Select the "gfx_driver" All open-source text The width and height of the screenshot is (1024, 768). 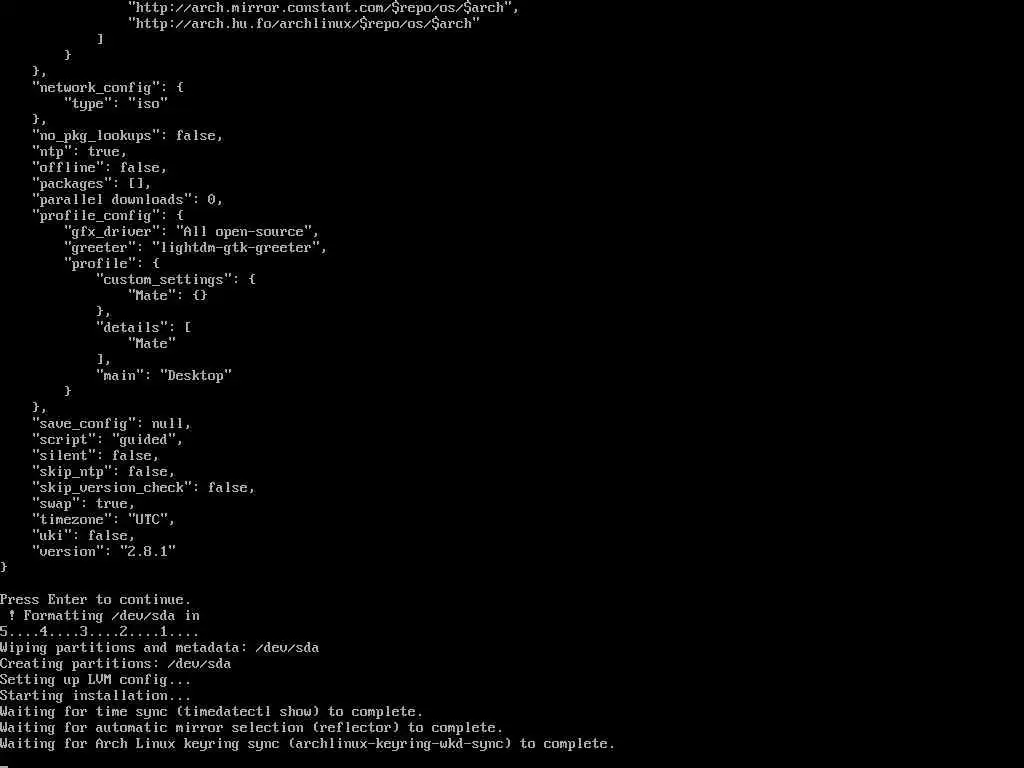191,231
